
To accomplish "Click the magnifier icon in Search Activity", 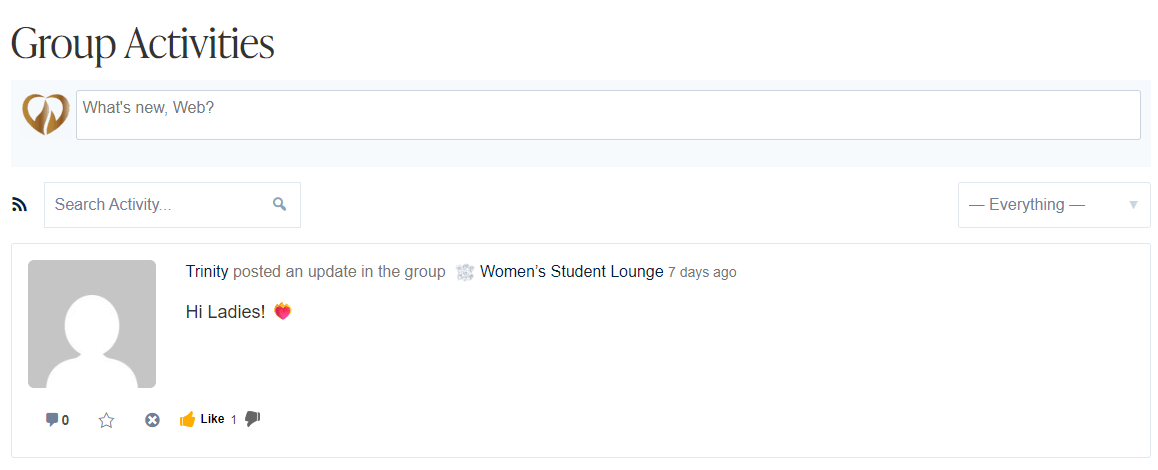I will pyautogui.click(x=280, y=204).
